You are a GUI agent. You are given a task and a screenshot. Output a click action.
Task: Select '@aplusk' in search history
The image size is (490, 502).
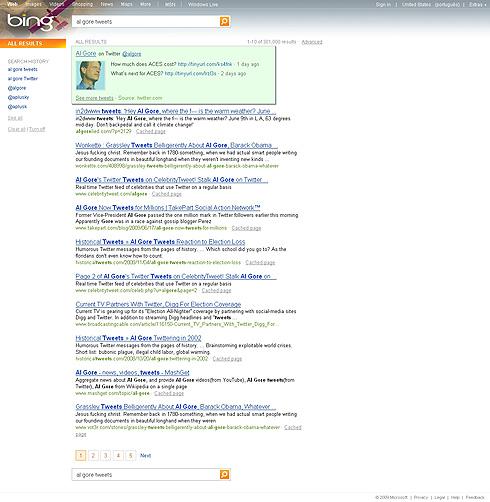click(17, 107)
